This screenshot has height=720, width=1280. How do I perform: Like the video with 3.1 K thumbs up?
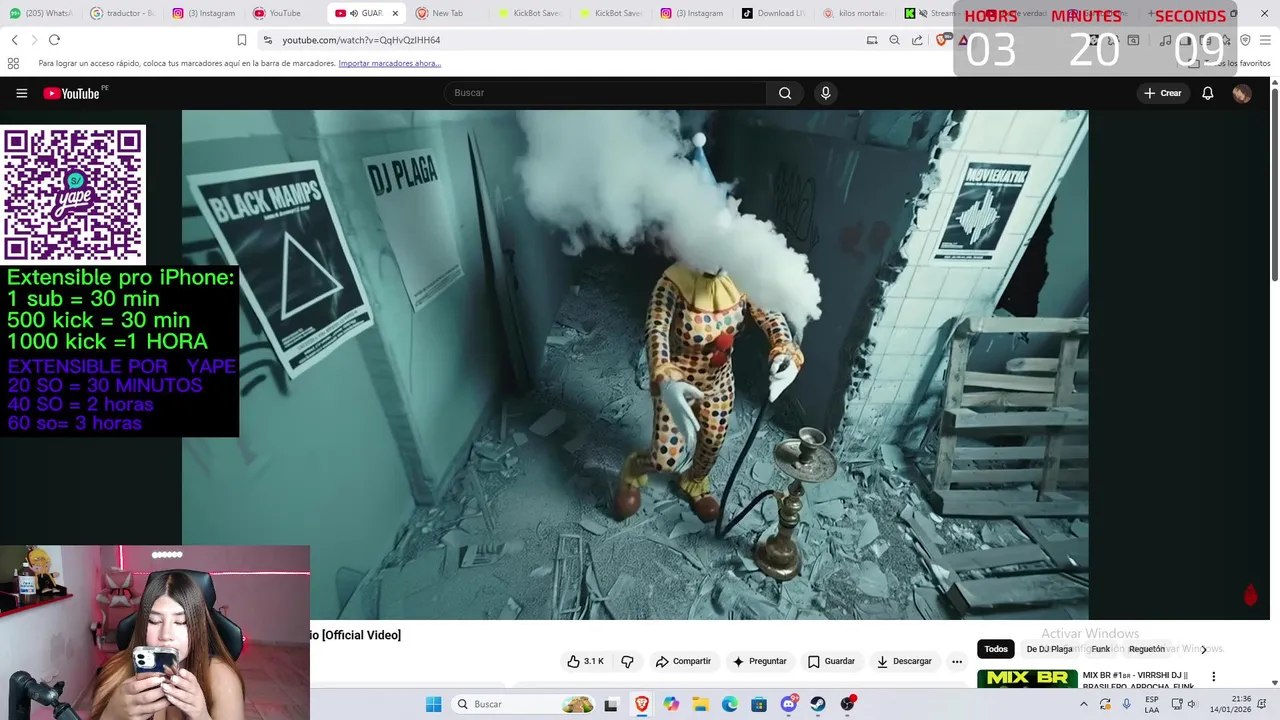[586, 661]
